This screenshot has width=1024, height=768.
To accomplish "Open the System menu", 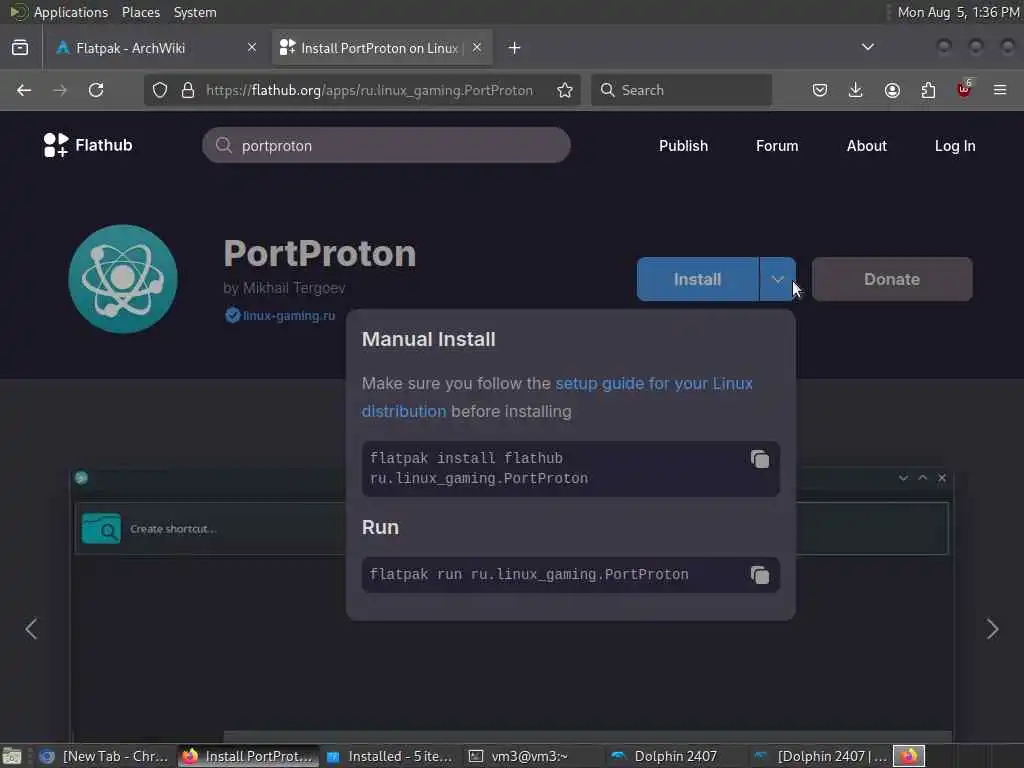I will pyautogui.click(x=195, y=12).
